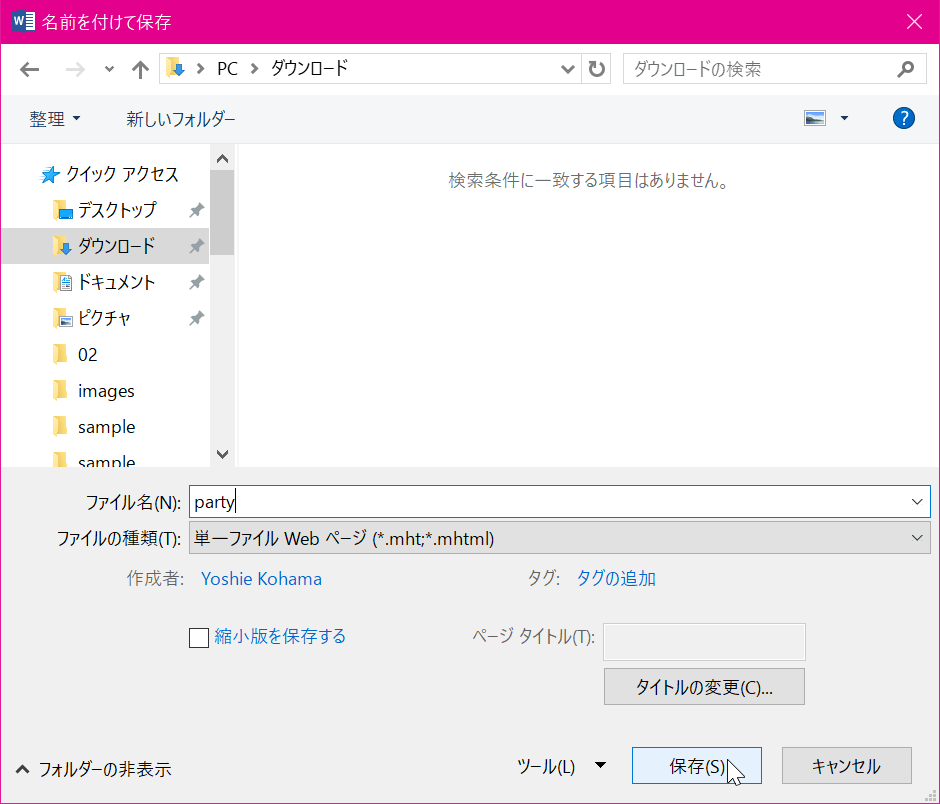Click the navigation pane scroll up arrow
The height and width of the screenshot is (804, 940).
pos(222,158)
